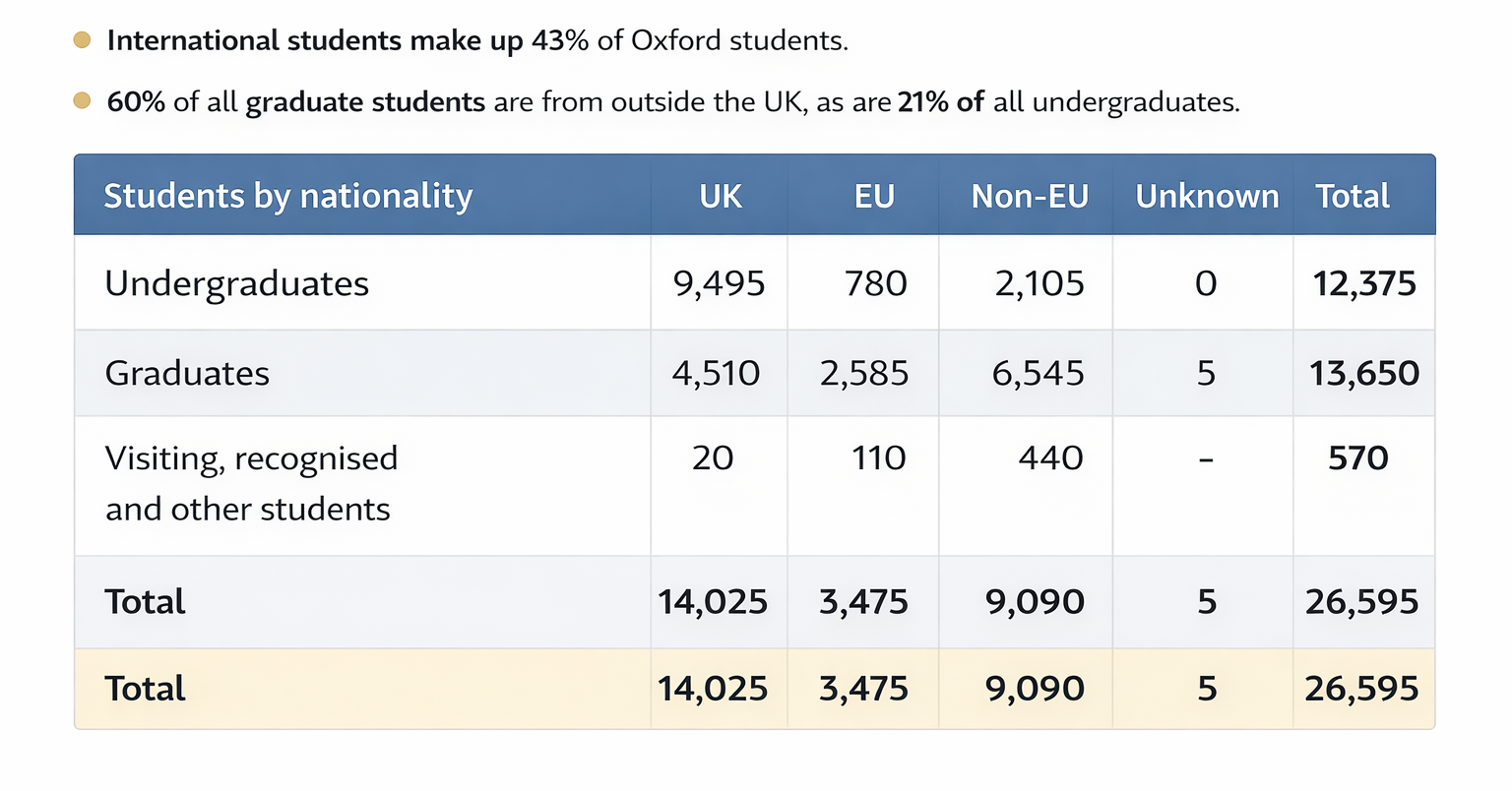Screen dimensions: 1512x791
Task: Click the 2,105 Non-EU undergraduates cell
Action: 1039,283
